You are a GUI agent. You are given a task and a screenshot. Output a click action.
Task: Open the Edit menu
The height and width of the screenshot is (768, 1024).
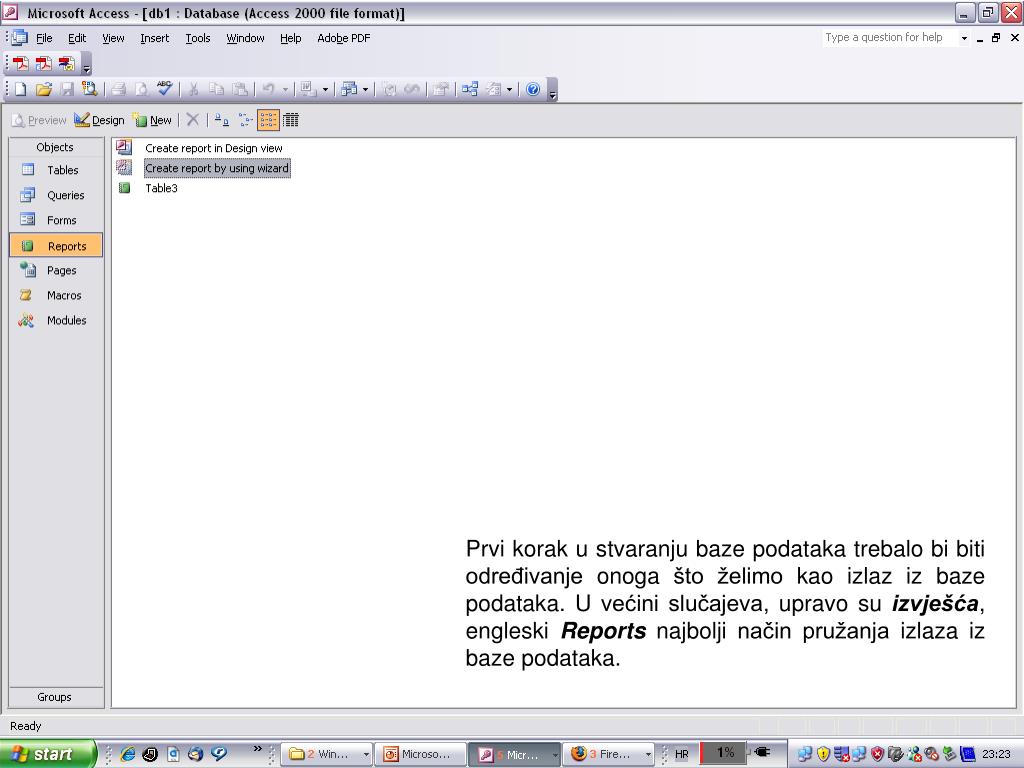(x=77, y=38)
